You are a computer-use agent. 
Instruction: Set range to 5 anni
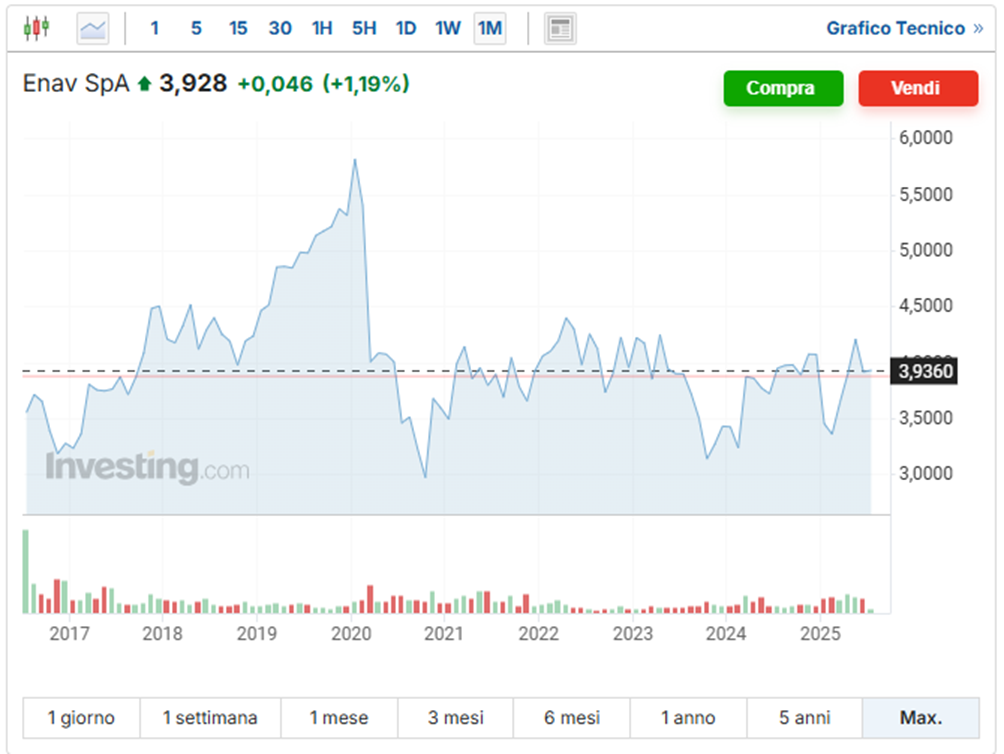(x=804, y=718)
